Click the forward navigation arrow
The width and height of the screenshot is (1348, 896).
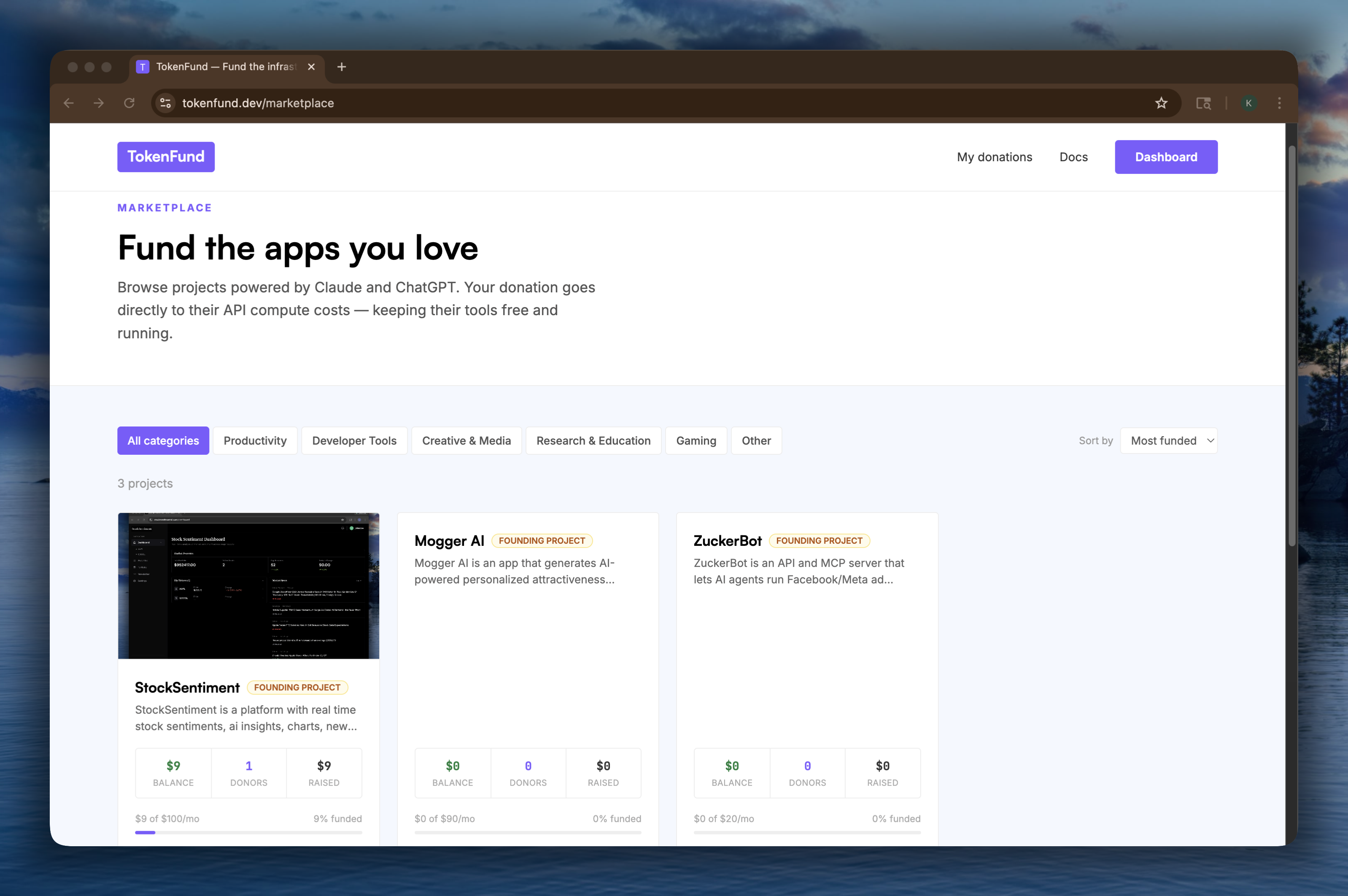(x=98, y=103)
